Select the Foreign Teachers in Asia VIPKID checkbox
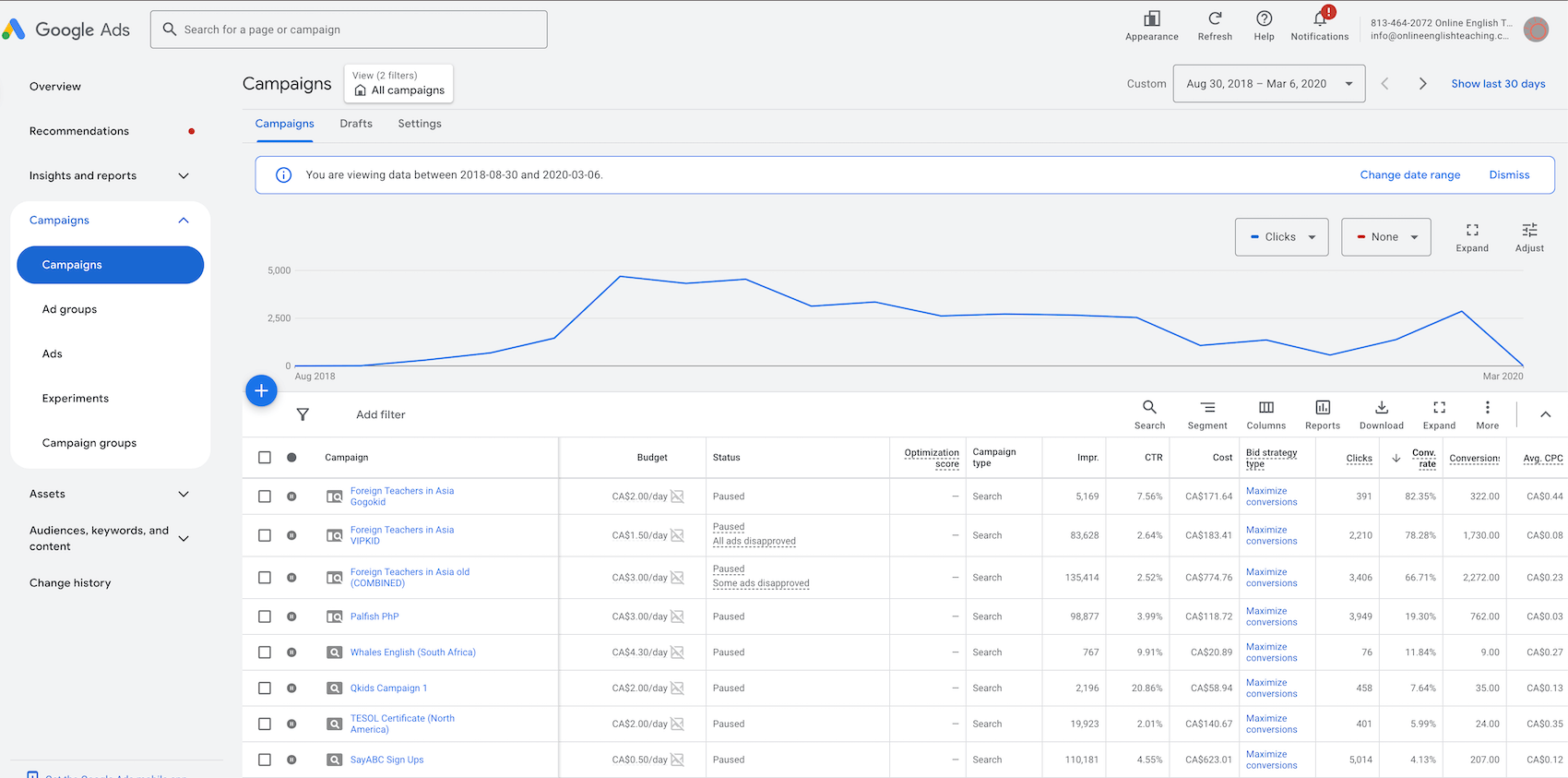This screenshot has width=1568, height=778. pos(265,535)
